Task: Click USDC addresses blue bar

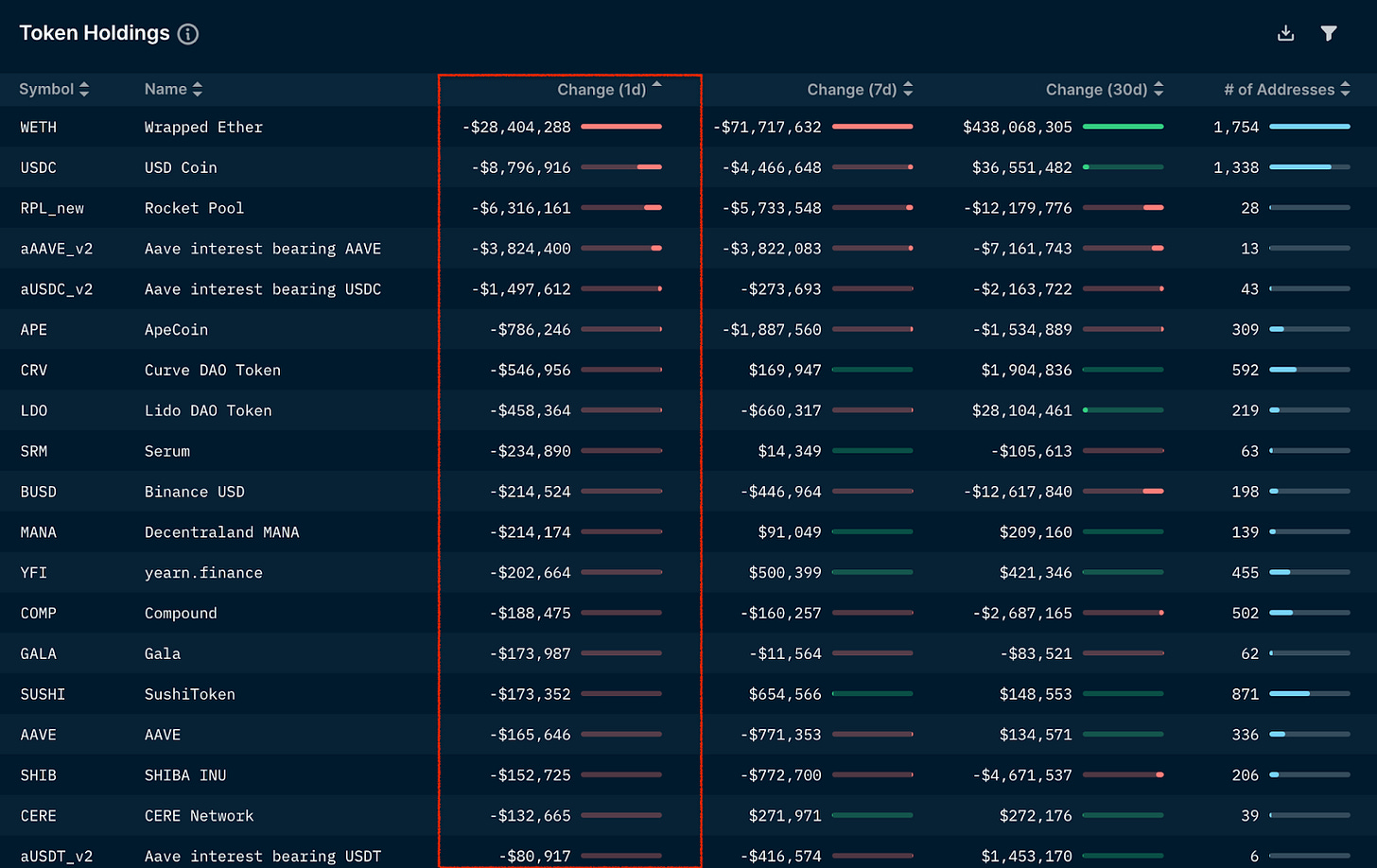Action: click(1299, 167)
